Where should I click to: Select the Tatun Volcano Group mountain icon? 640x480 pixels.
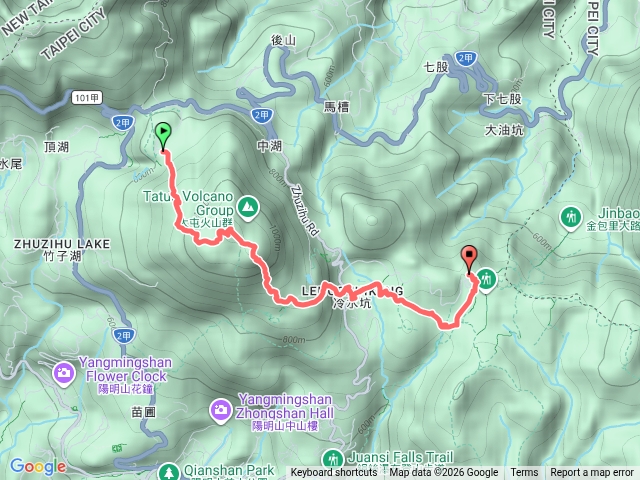pos(248,208)
